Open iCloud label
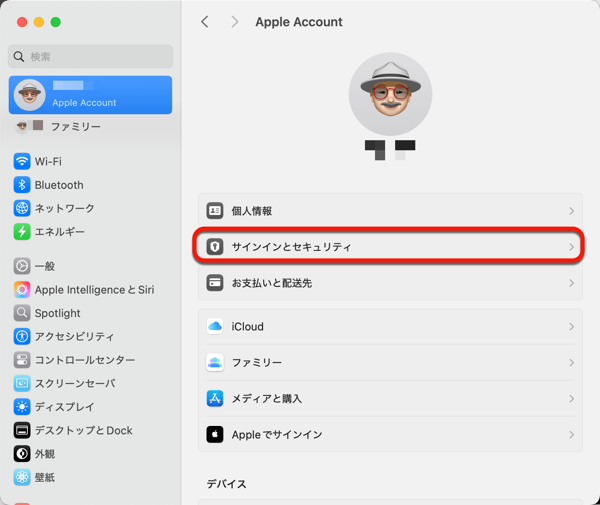Viewport: 600px width, 505px height. click(x=248, y=326)
